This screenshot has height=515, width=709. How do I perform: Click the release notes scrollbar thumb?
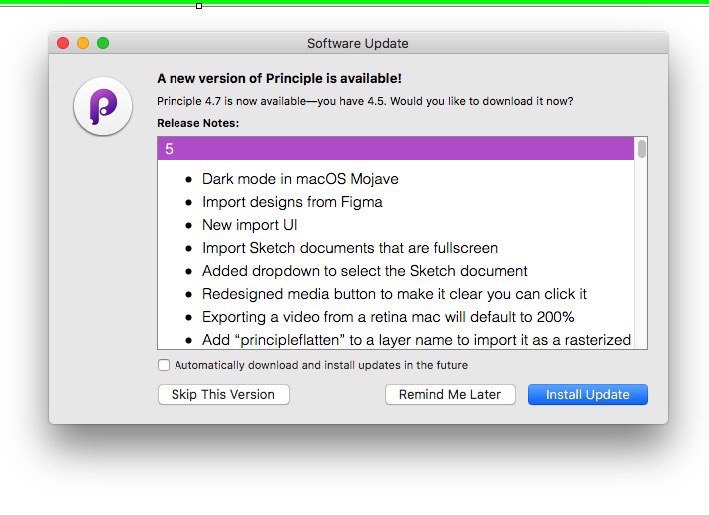[642, 149]
